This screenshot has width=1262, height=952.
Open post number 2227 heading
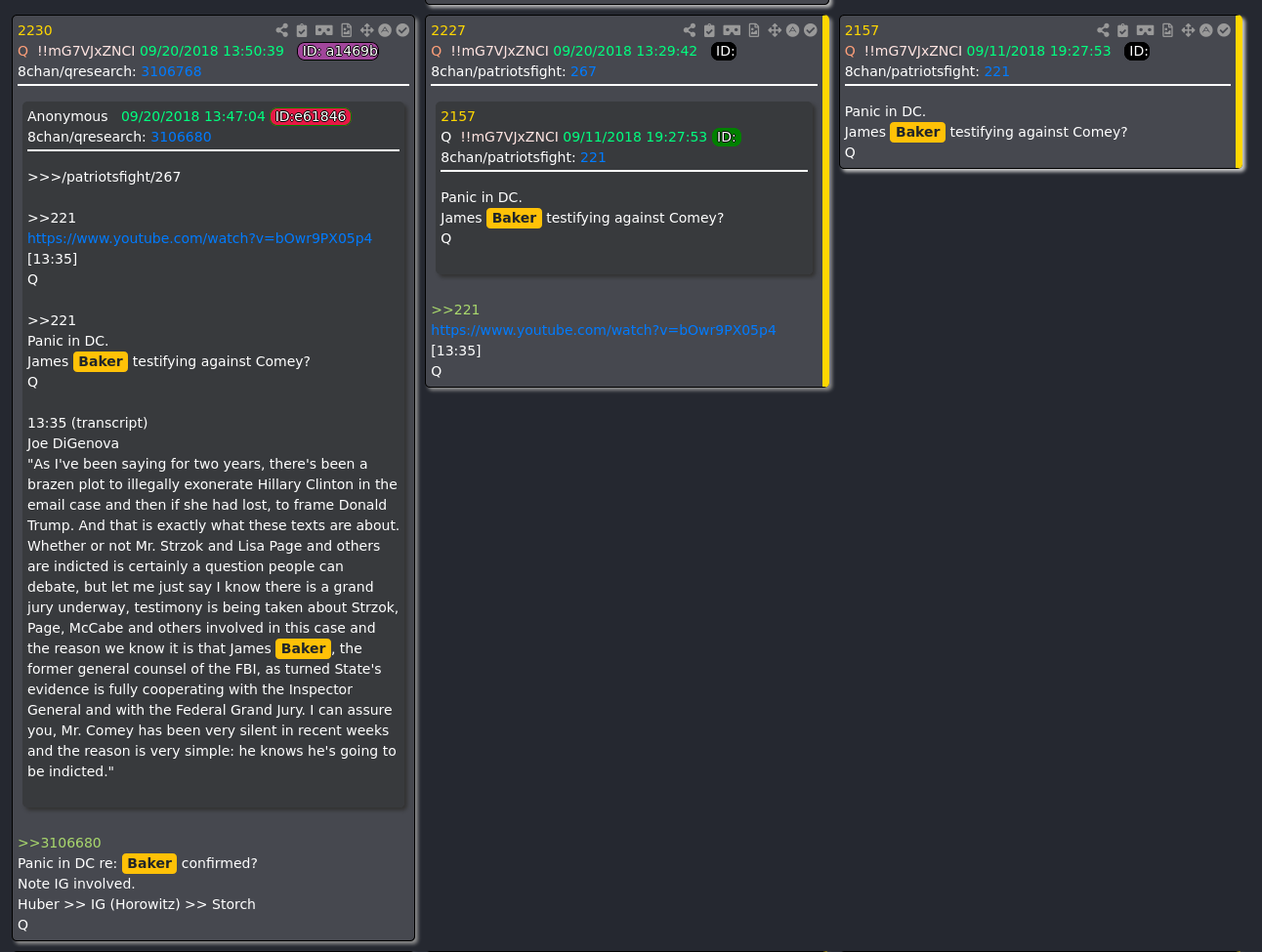448,30
